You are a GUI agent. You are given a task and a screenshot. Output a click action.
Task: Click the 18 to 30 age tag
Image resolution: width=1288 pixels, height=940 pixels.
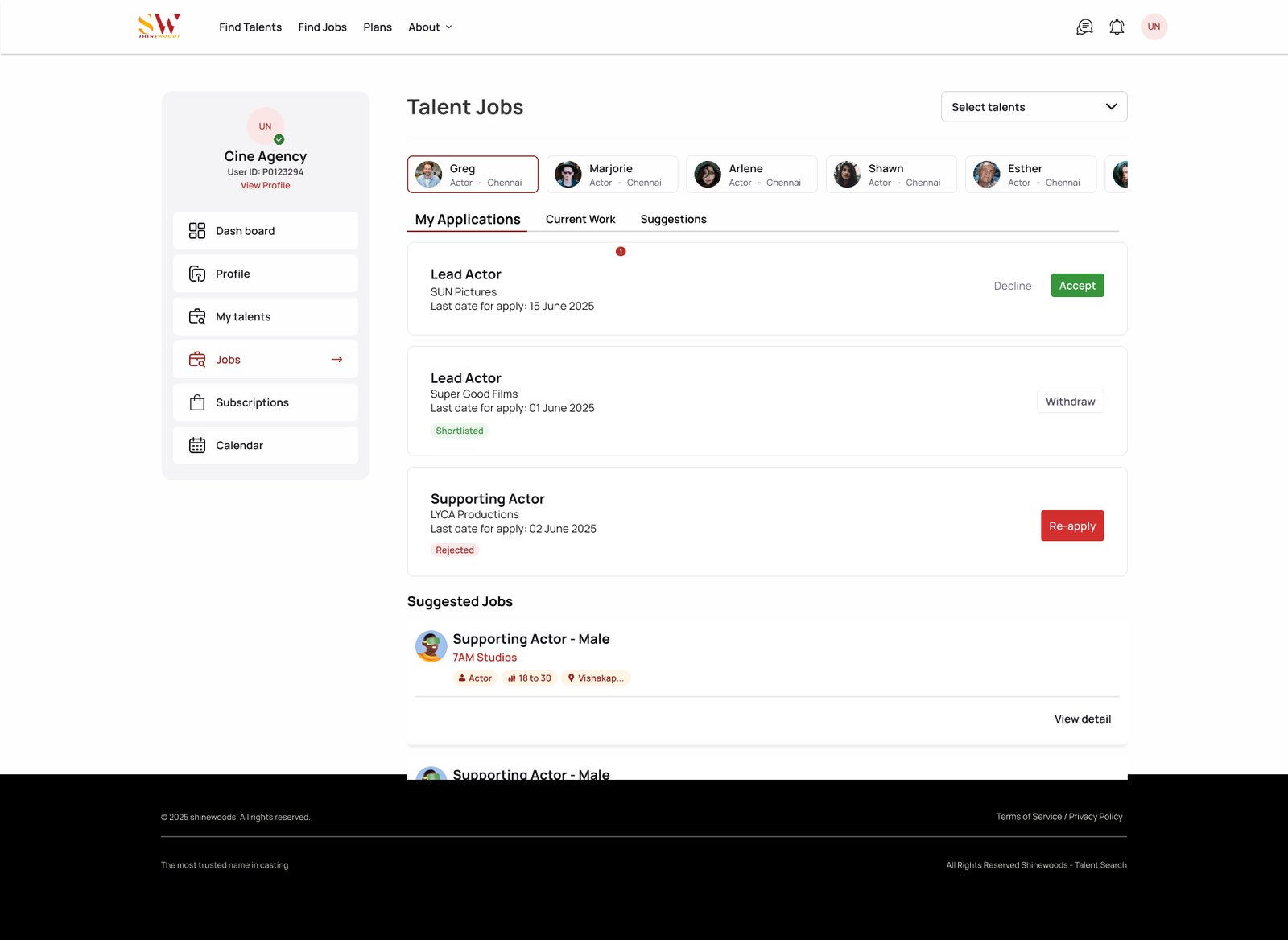pos(530,678)
